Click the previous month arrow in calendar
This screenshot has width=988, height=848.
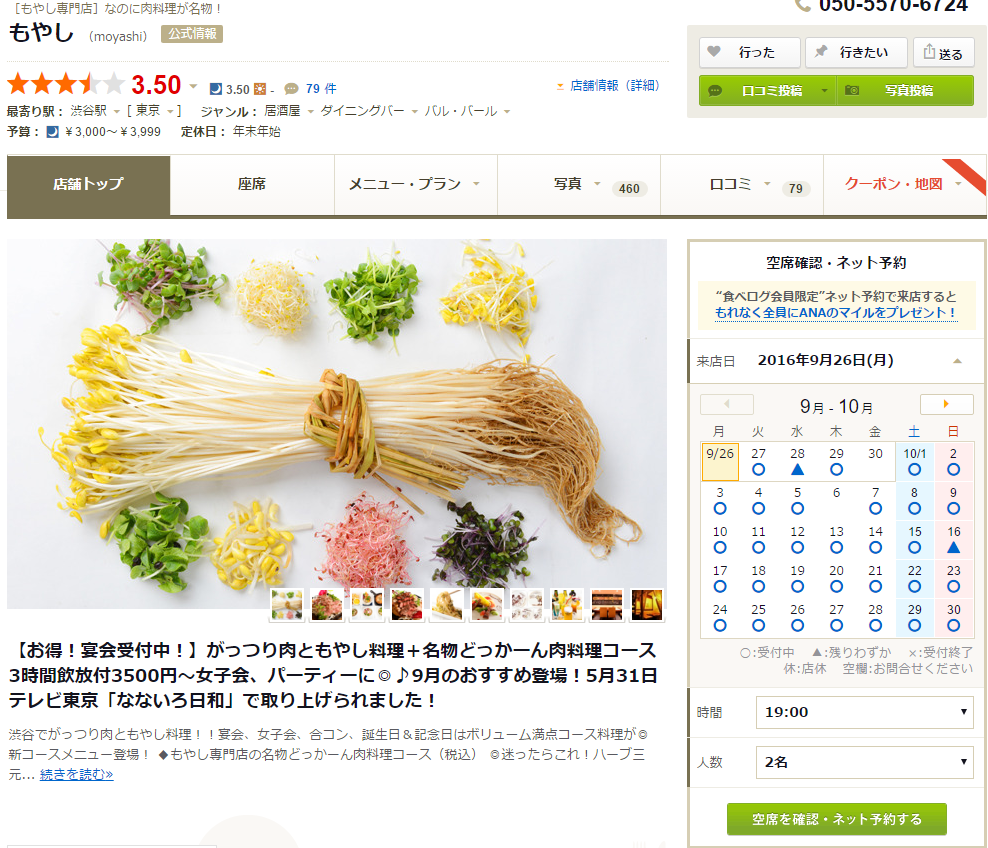727,404
